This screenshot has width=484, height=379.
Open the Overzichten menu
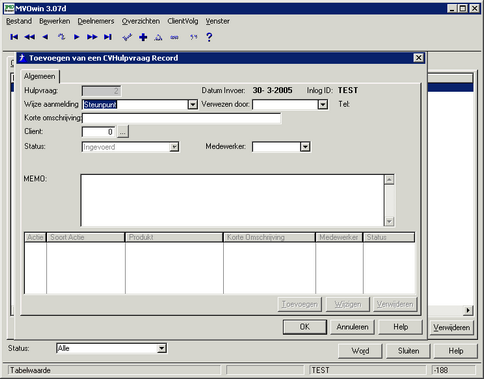tap(140, 21)
